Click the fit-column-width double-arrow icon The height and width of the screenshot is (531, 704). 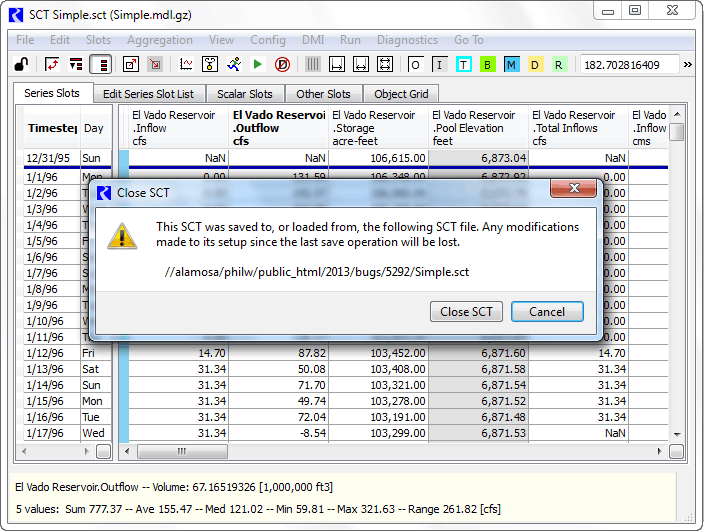coord(361,65)
